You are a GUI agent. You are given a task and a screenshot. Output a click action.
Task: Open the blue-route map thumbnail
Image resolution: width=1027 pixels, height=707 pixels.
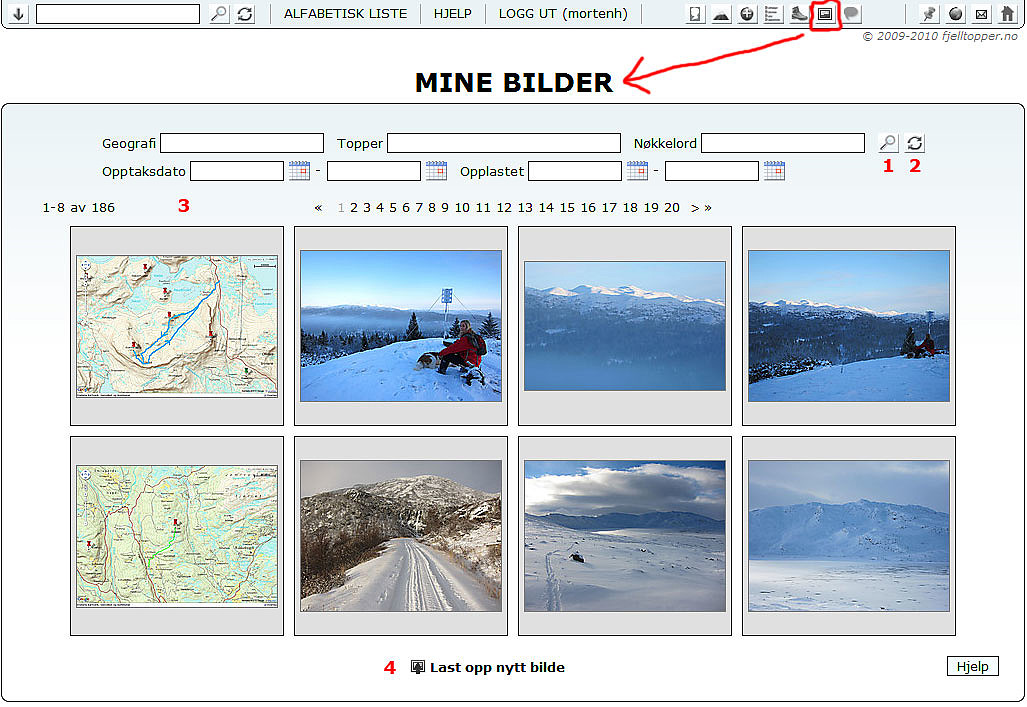point(177,326)
